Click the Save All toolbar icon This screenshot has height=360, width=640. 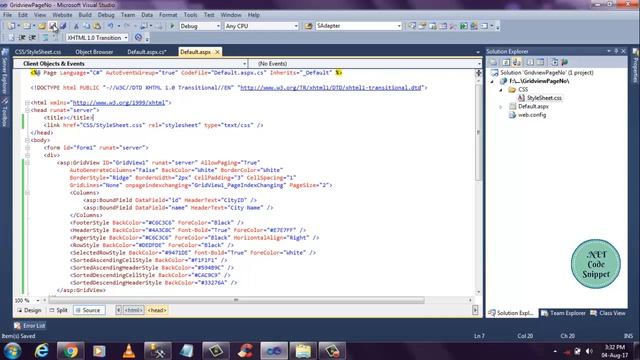pos(63,26)
